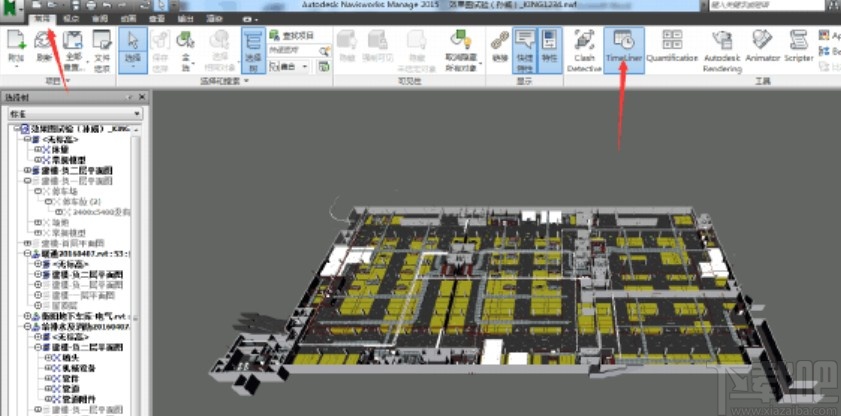Image resolution: width=841 pixels, height=416 pixels.
Task: Click the Navisworks application menu logo
Action: coord(12,9)
